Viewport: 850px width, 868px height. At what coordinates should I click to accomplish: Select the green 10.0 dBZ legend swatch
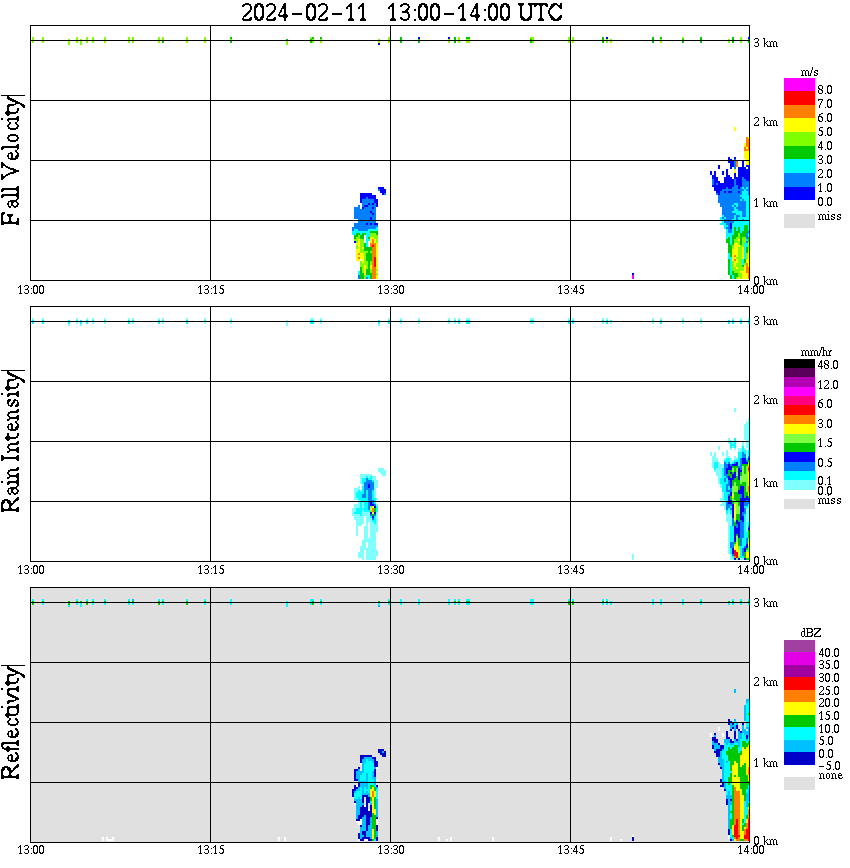click(799, 721)
